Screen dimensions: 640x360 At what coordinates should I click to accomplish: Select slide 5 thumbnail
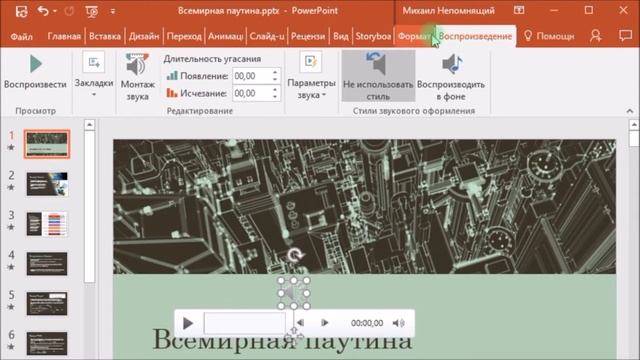pos(47,303)
